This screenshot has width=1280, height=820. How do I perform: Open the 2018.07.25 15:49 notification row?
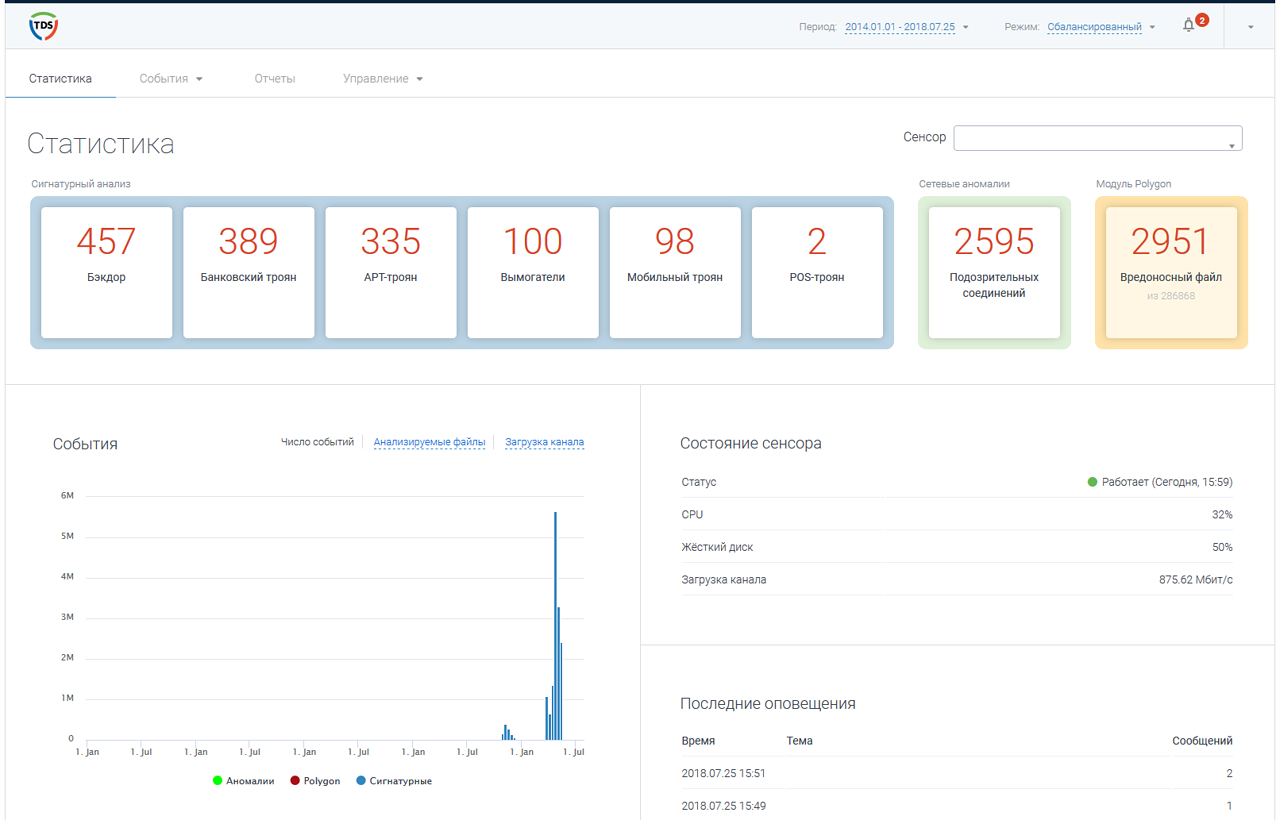click(x=956, y=805)
